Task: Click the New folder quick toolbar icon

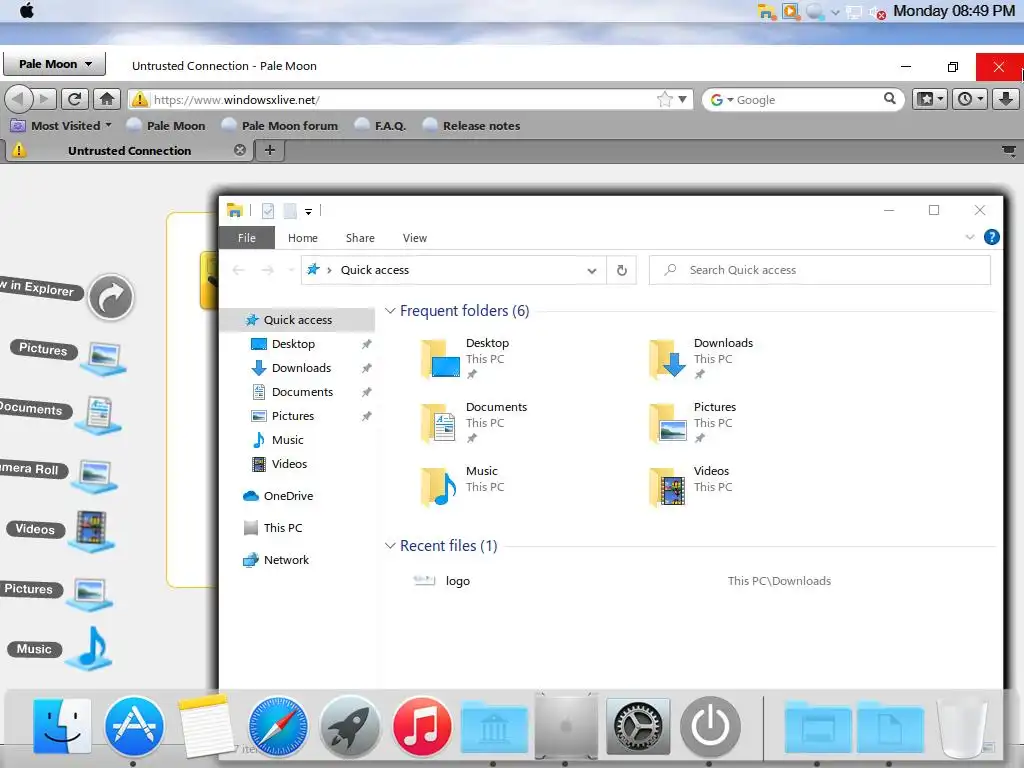Action: pos(291,210)
